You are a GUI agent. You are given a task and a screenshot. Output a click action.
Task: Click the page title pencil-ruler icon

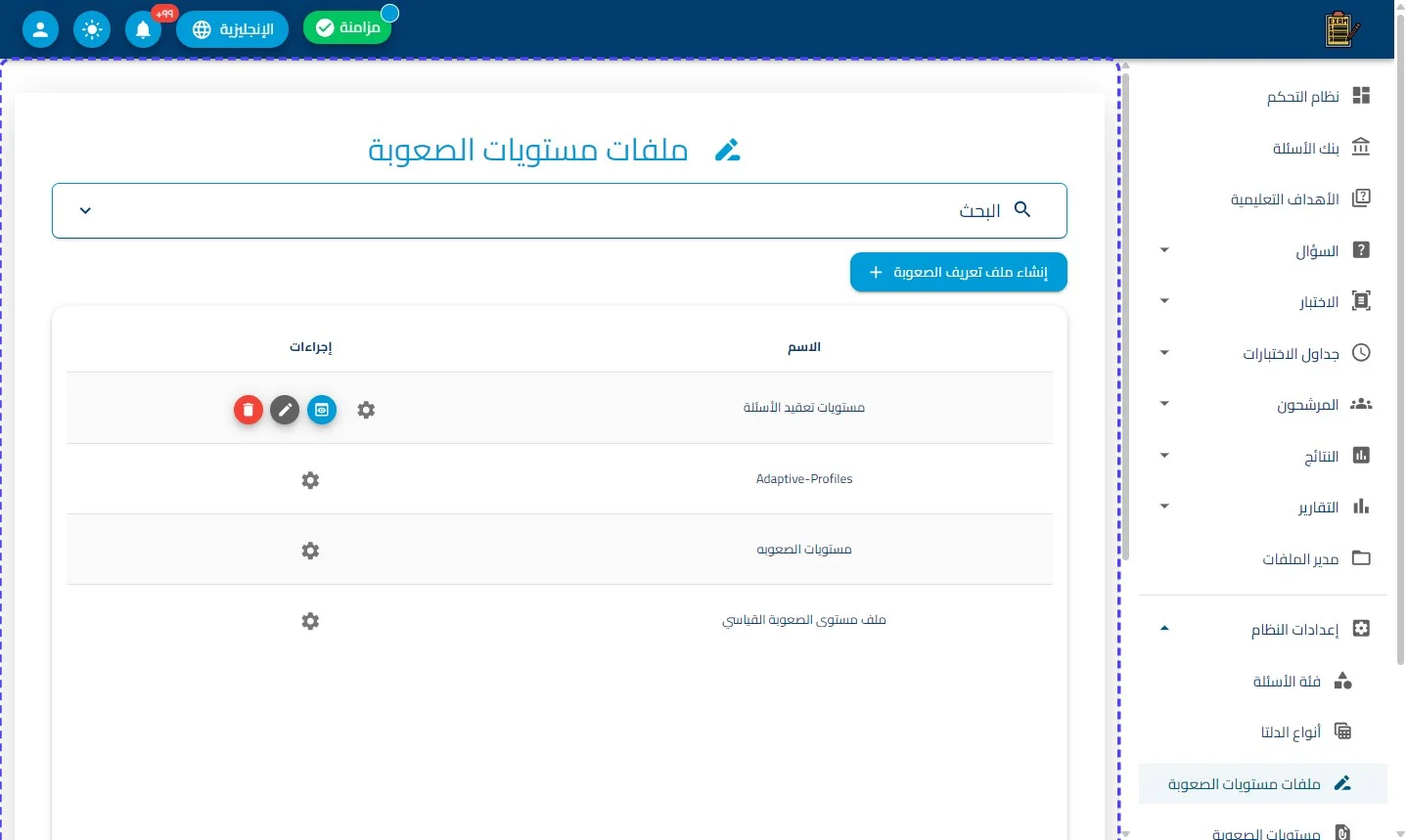(727, 150)
